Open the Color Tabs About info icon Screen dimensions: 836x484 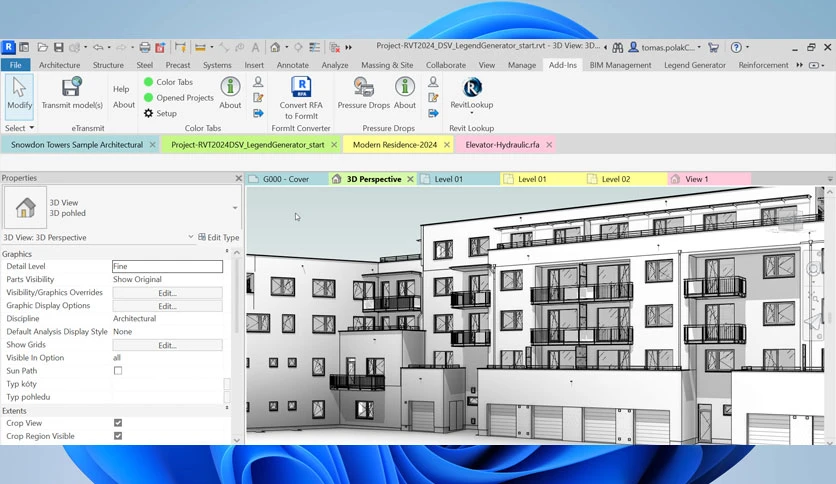(230, 86)
